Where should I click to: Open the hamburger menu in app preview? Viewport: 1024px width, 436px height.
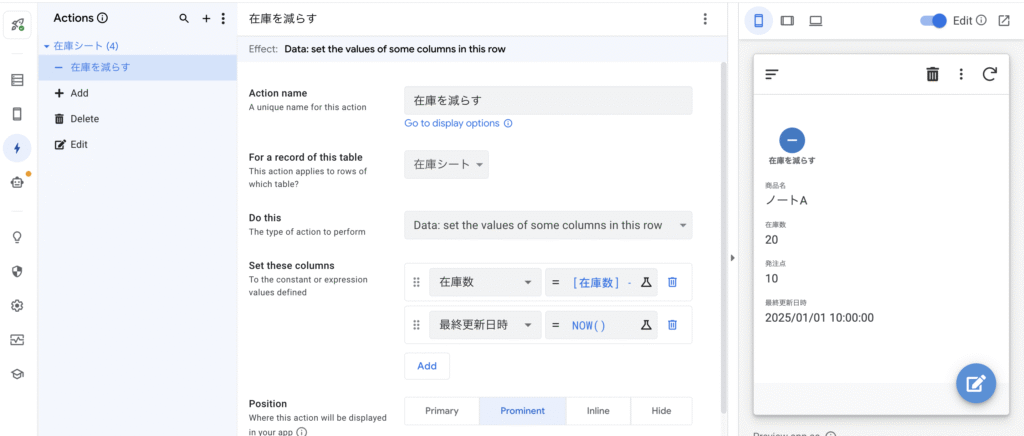click(x=772, y=74)
